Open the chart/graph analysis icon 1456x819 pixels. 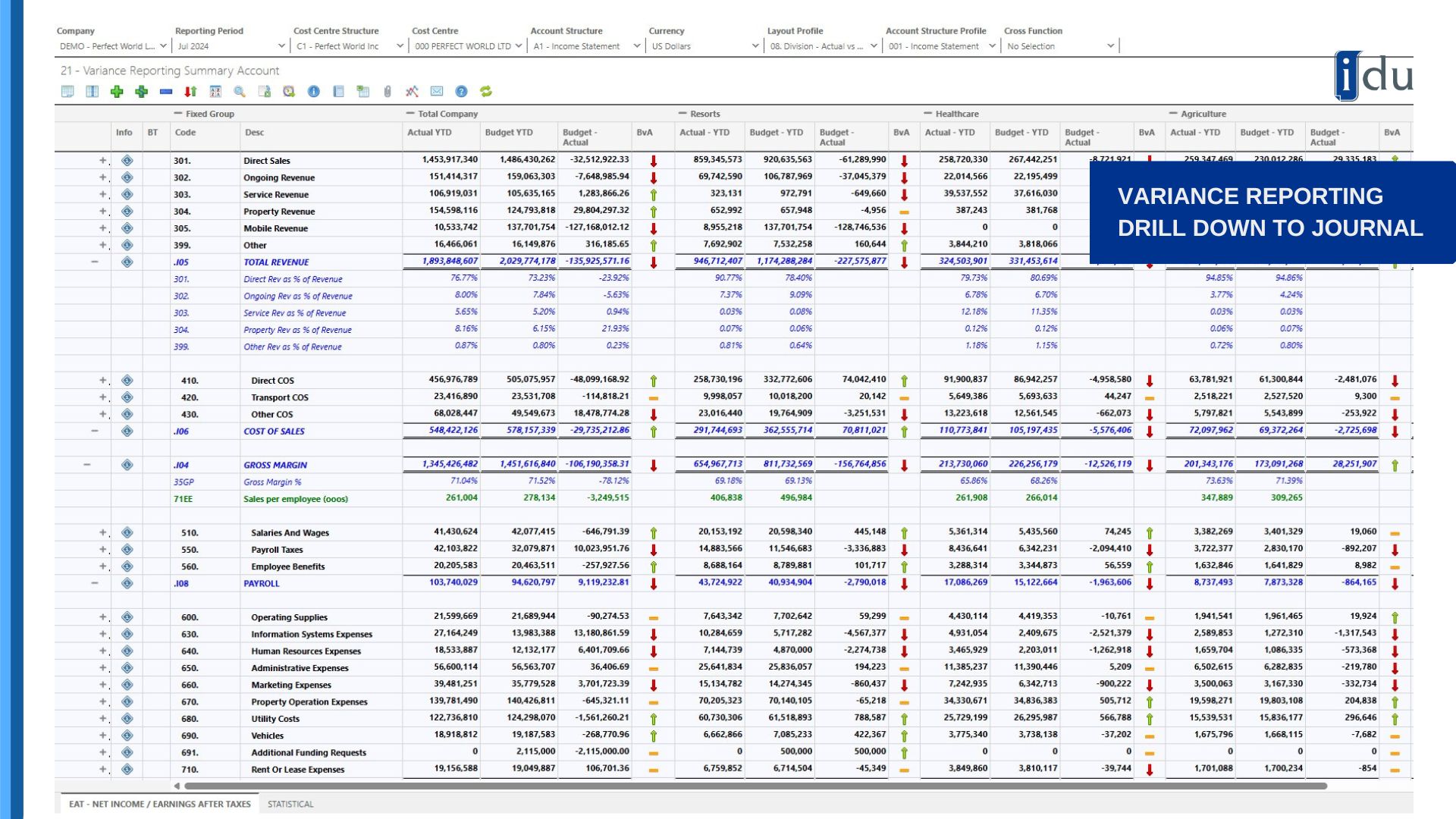point(412,92)
